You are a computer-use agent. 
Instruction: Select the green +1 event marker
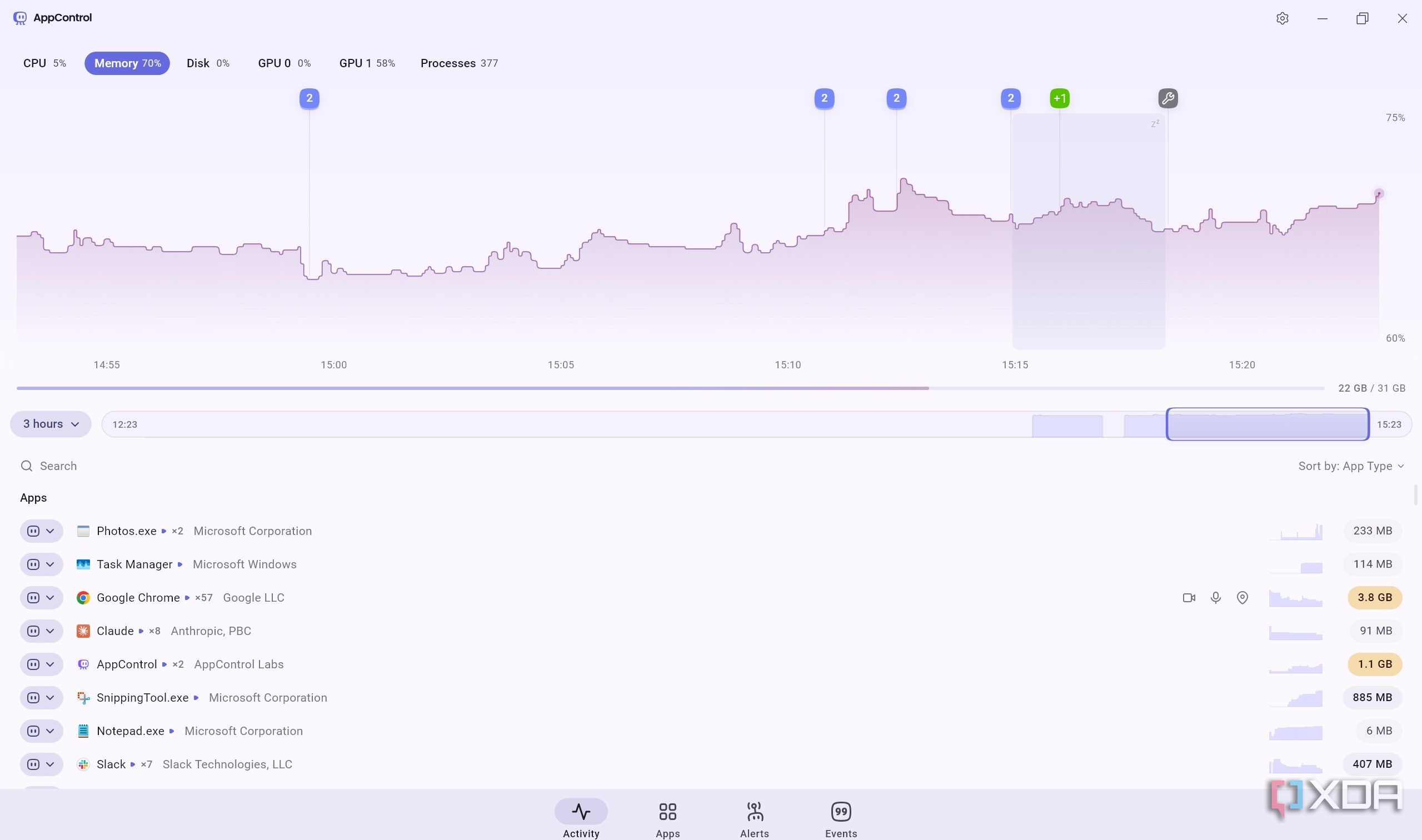coord(1060,98)
